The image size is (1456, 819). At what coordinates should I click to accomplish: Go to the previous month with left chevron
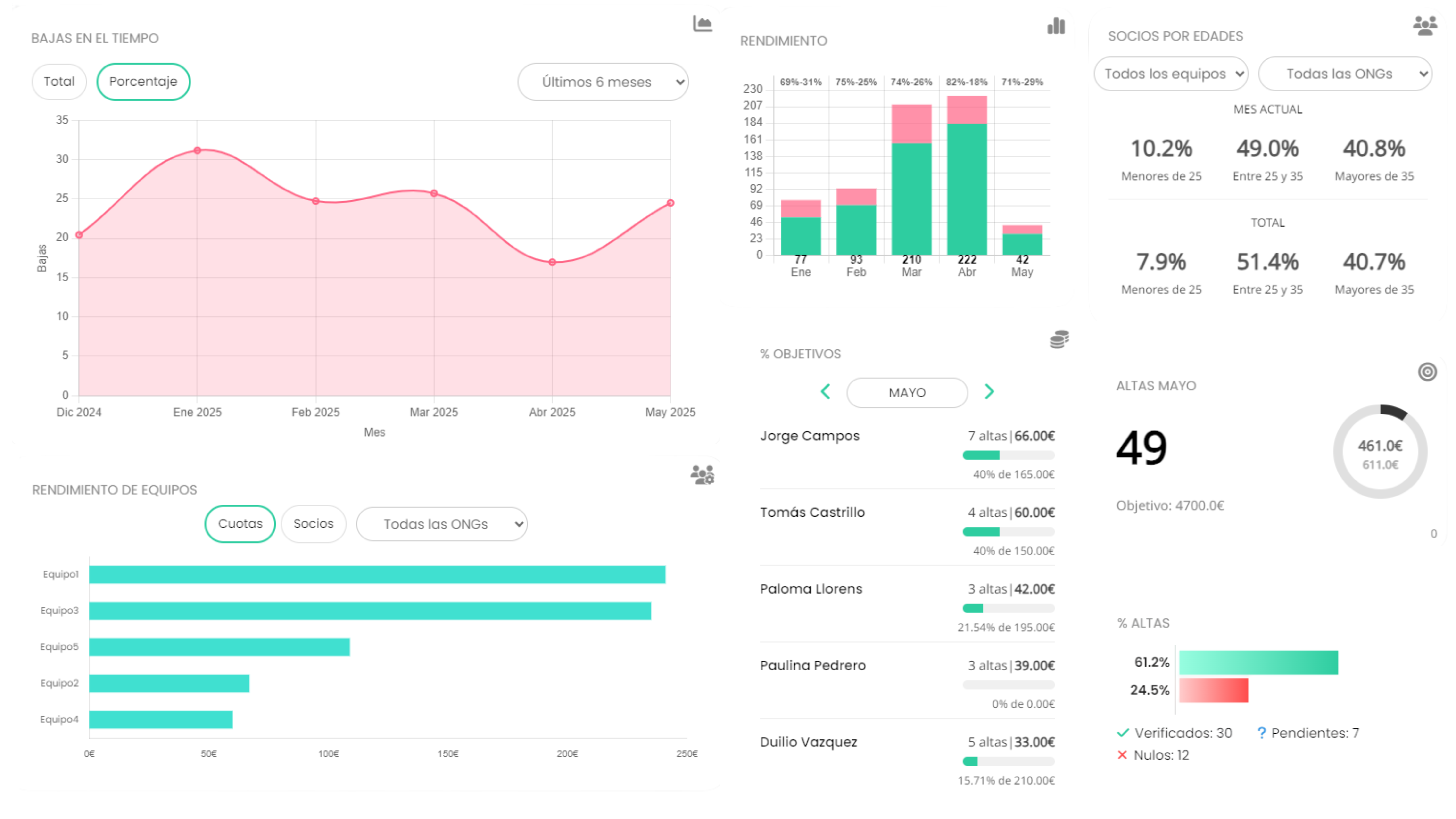(825, 391)
